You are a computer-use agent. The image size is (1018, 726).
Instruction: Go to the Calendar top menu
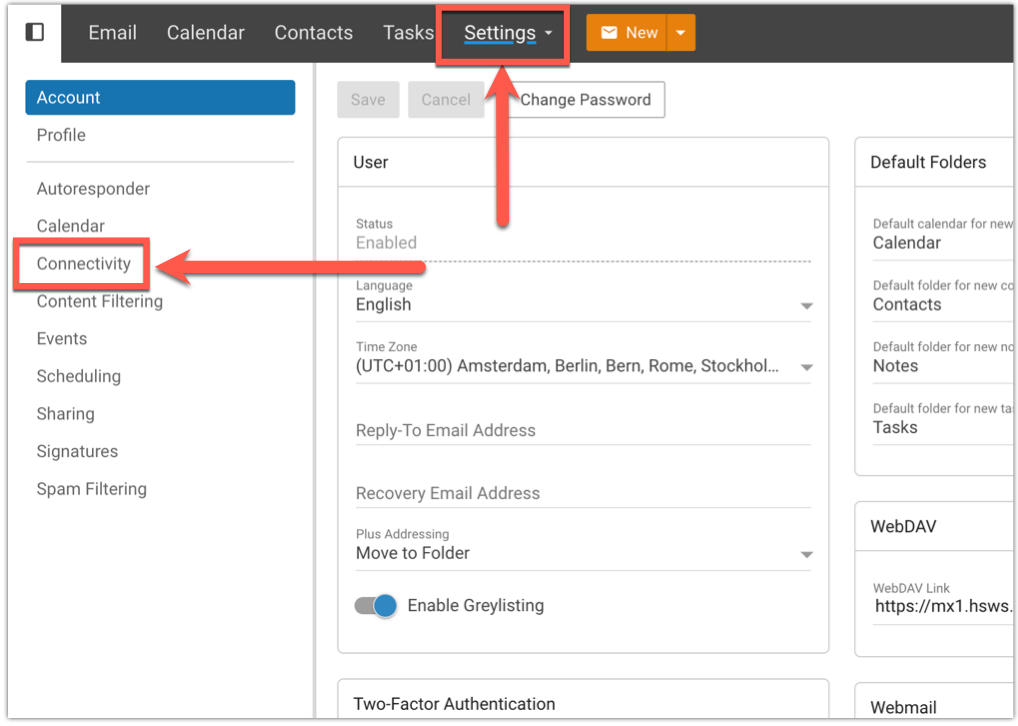coord(205,33)
